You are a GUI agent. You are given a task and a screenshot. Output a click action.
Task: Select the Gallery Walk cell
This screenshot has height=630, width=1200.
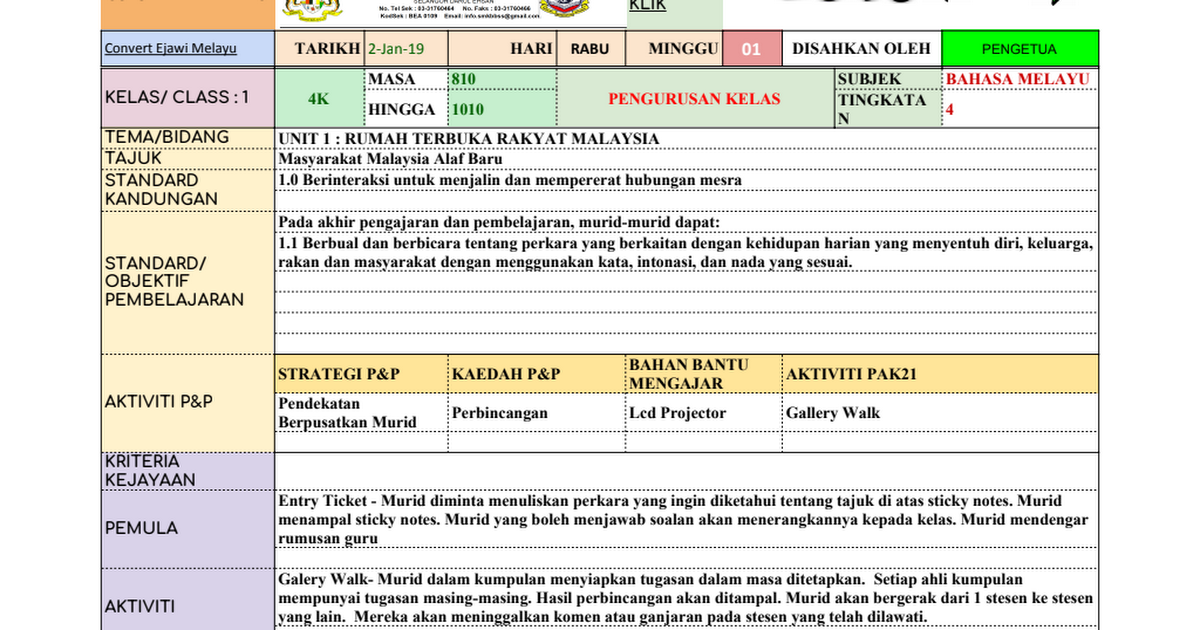pos(940,412)
